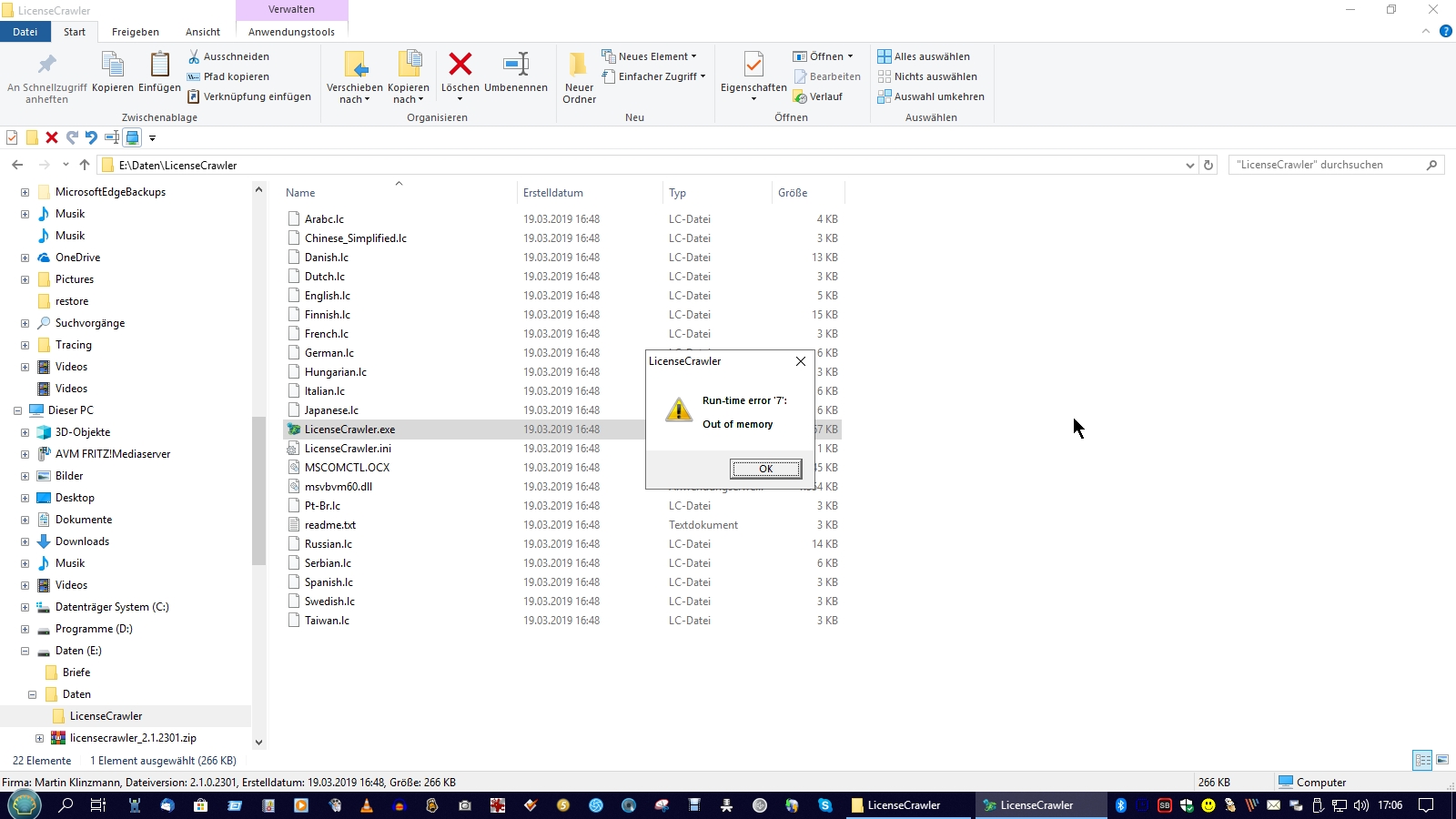This screenshot has width=1456, height=819.
Task: Select the Briefe folder in tree
Action: [76, 672]
